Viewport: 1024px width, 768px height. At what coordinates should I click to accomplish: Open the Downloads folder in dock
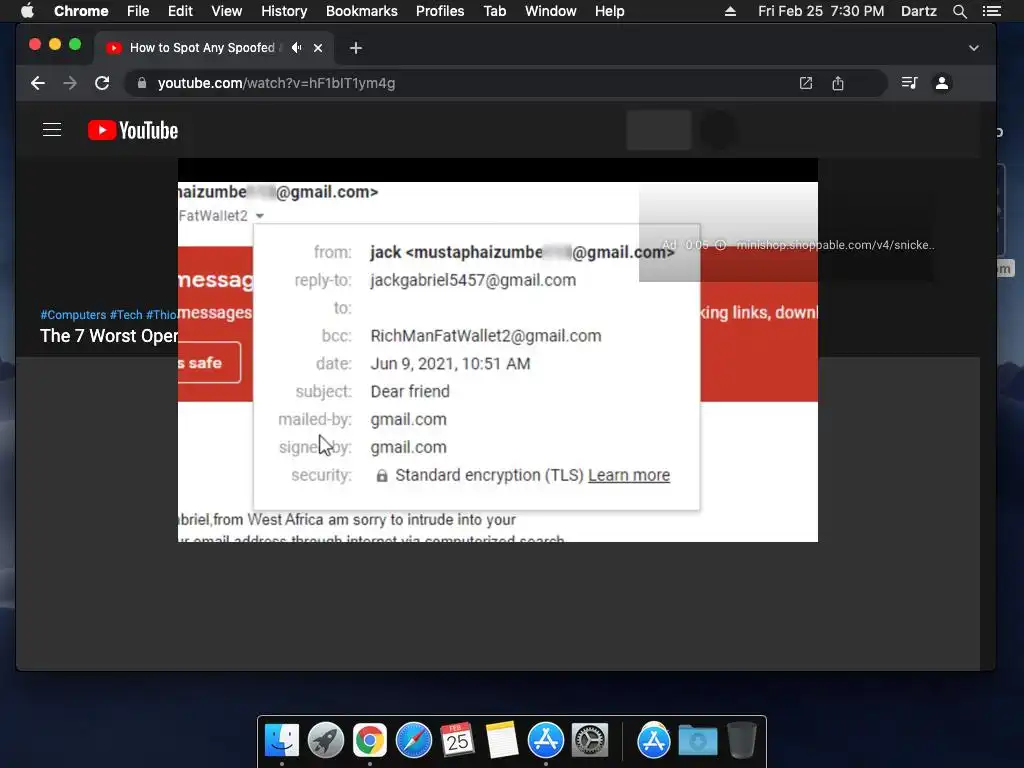coord(697,741)
